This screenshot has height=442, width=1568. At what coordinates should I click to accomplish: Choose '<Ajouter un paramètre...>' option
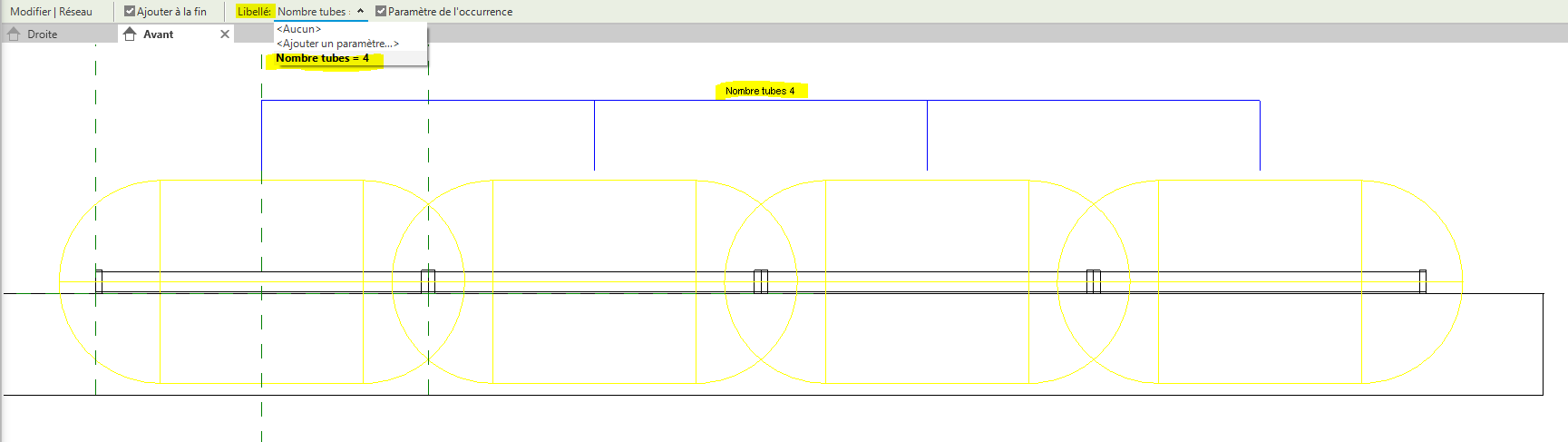click(x=337, y=44)
